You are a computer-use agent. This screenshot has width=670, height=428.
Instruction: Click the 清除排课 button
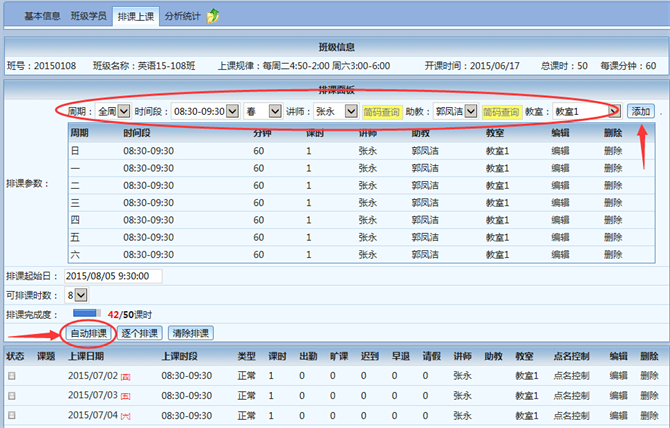click(x=190, y=332)
